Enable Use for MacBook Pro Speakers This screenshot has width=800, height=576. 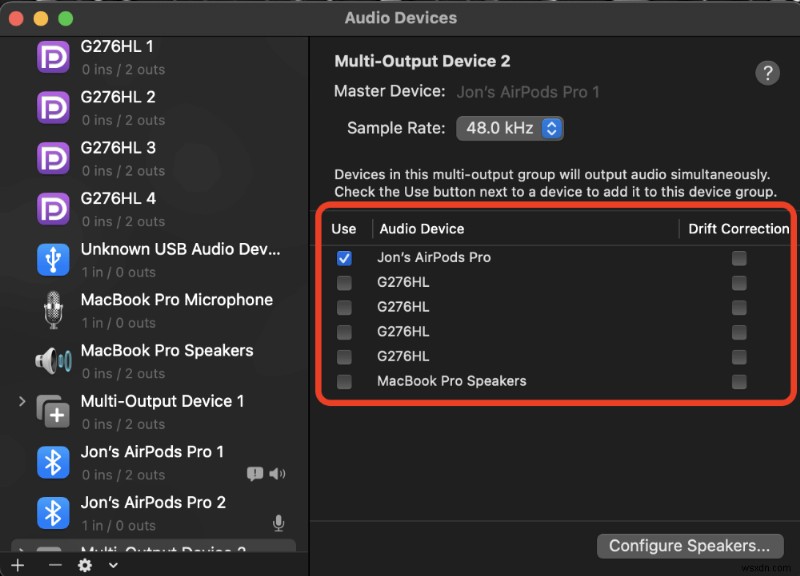point(344,381)
